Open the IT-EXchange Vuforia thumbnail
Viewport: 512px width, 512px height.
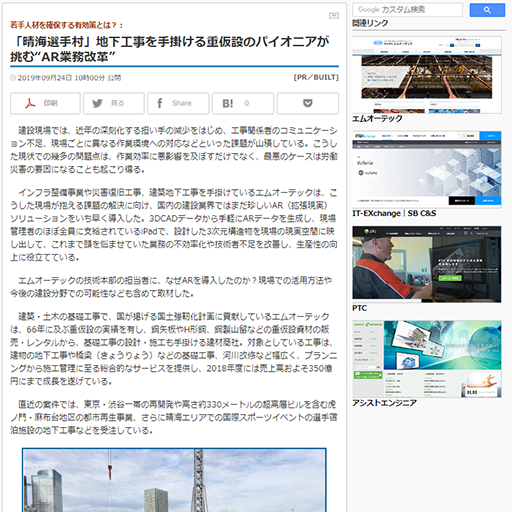coord(427,169)
